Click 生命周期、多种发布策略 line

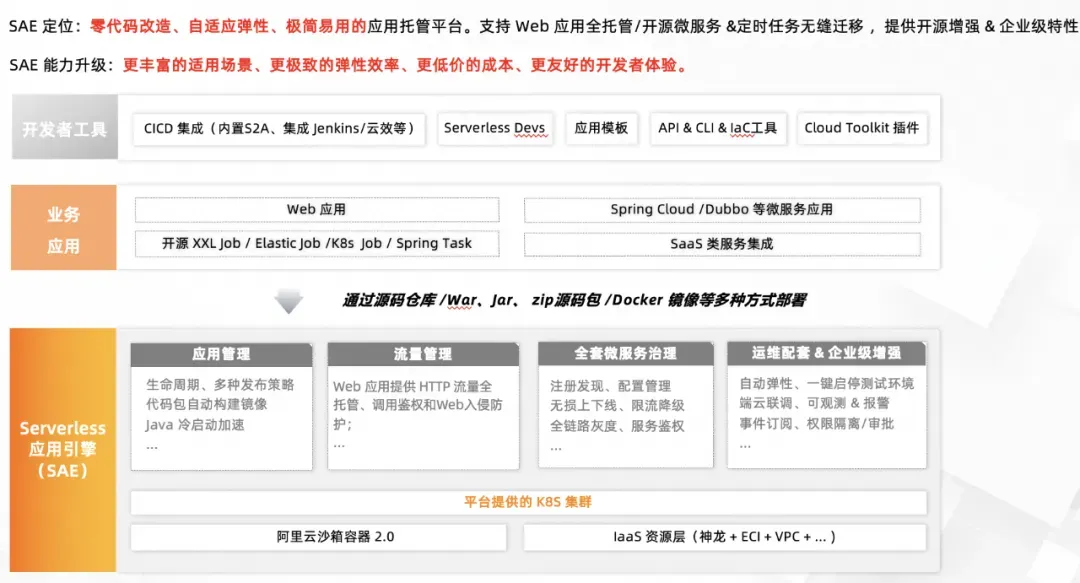coord(220,385)
